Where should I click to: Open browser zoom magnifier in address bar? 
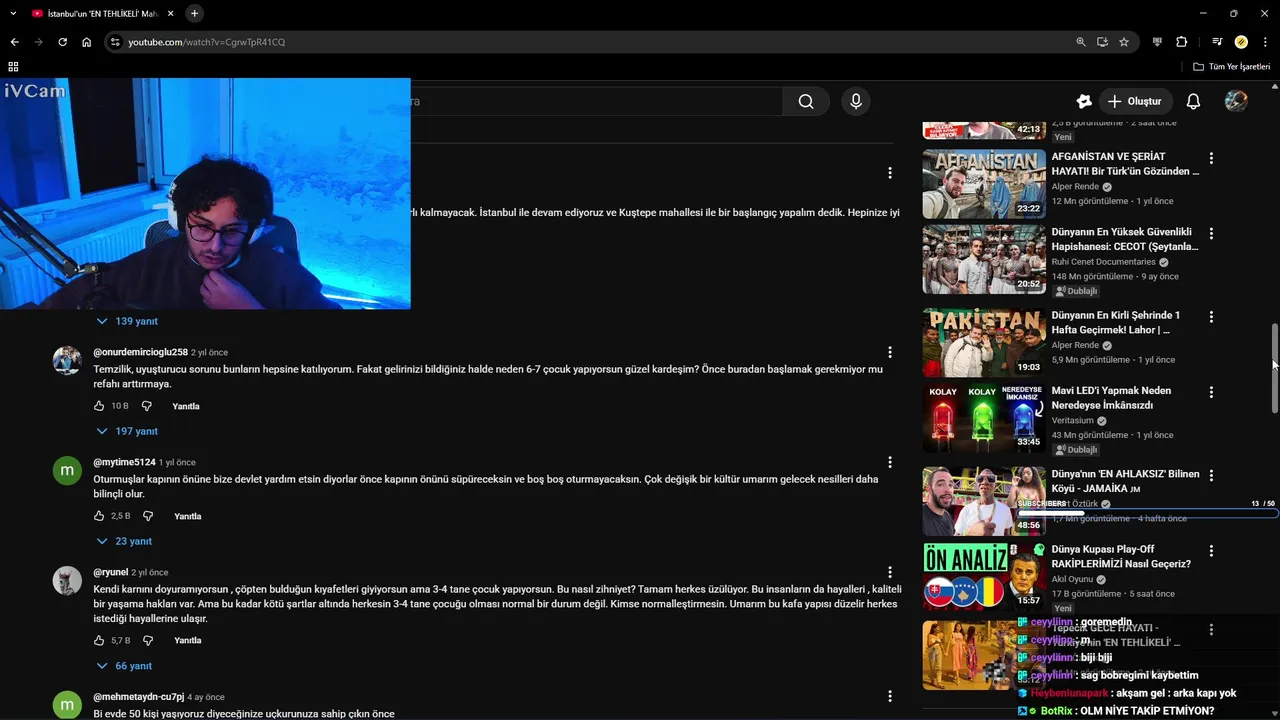pos(1080,42)
